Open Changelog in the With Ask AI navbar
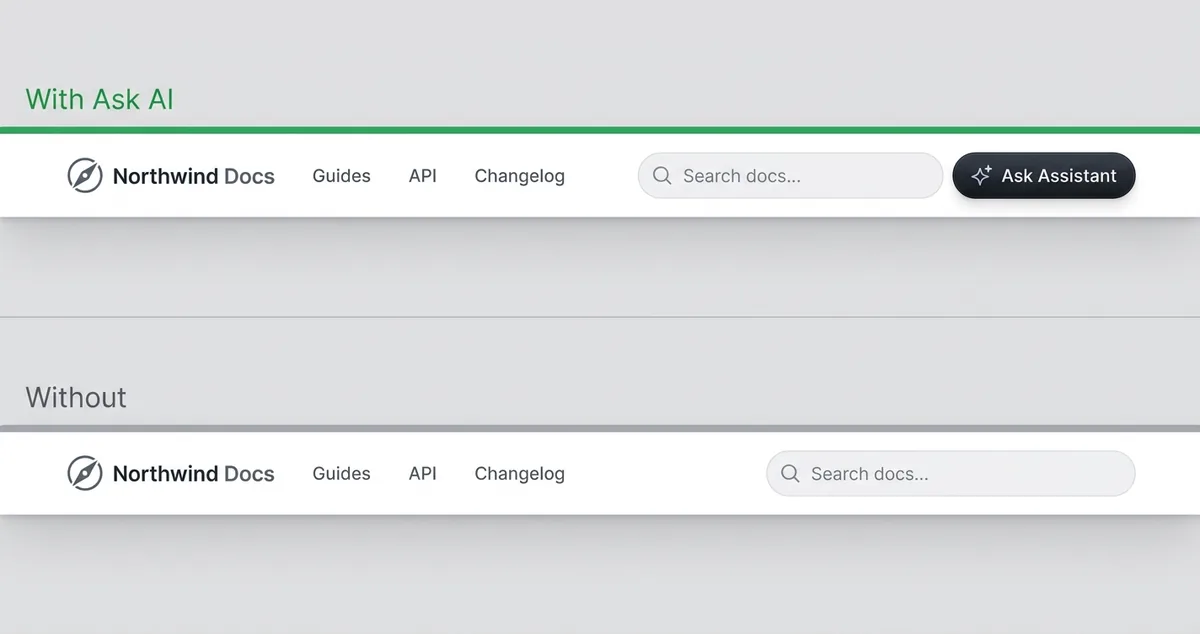 (519, 176)
